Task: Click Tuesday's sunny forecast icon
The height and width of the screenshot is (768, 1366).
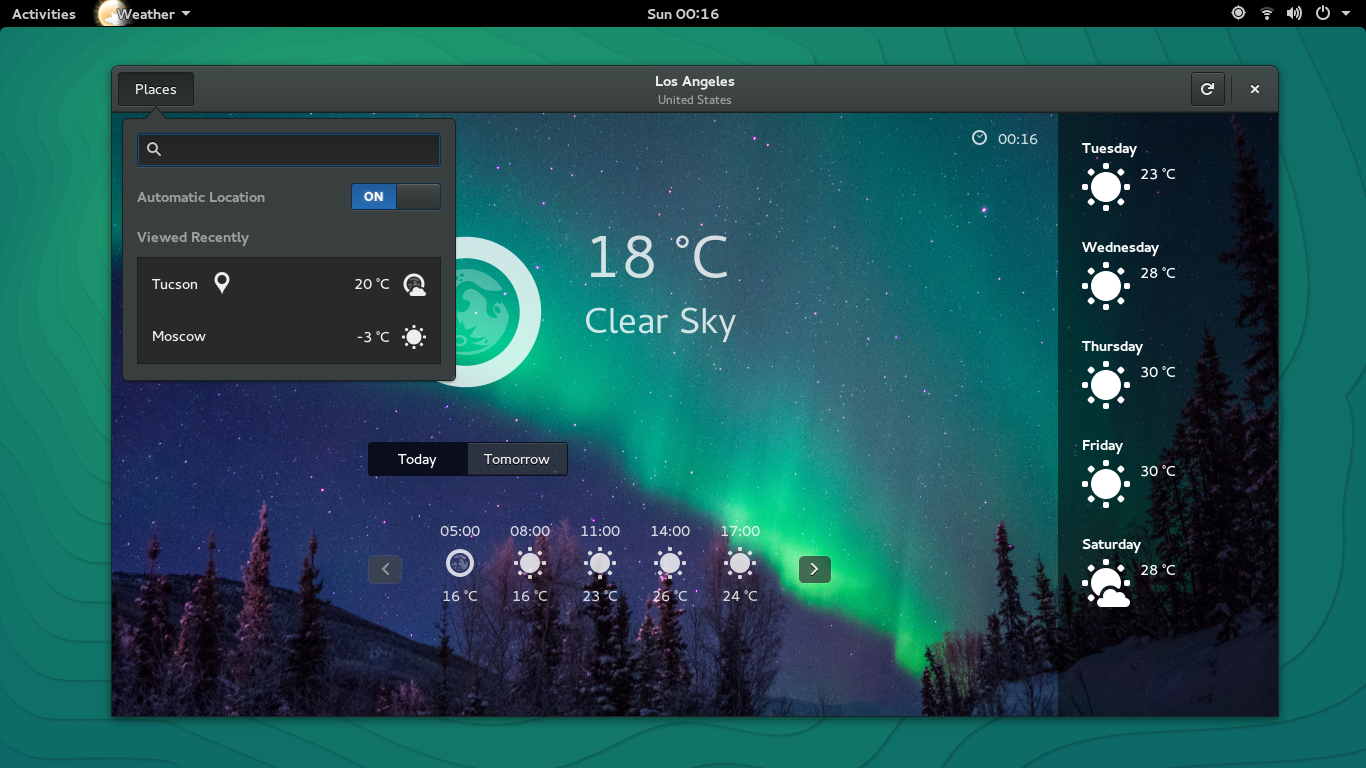Action: (x=1106, y=187)
